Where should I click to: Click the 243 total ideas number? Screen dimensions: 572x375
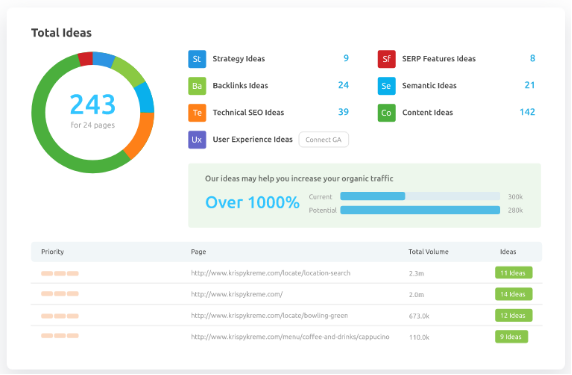point(93,104)
